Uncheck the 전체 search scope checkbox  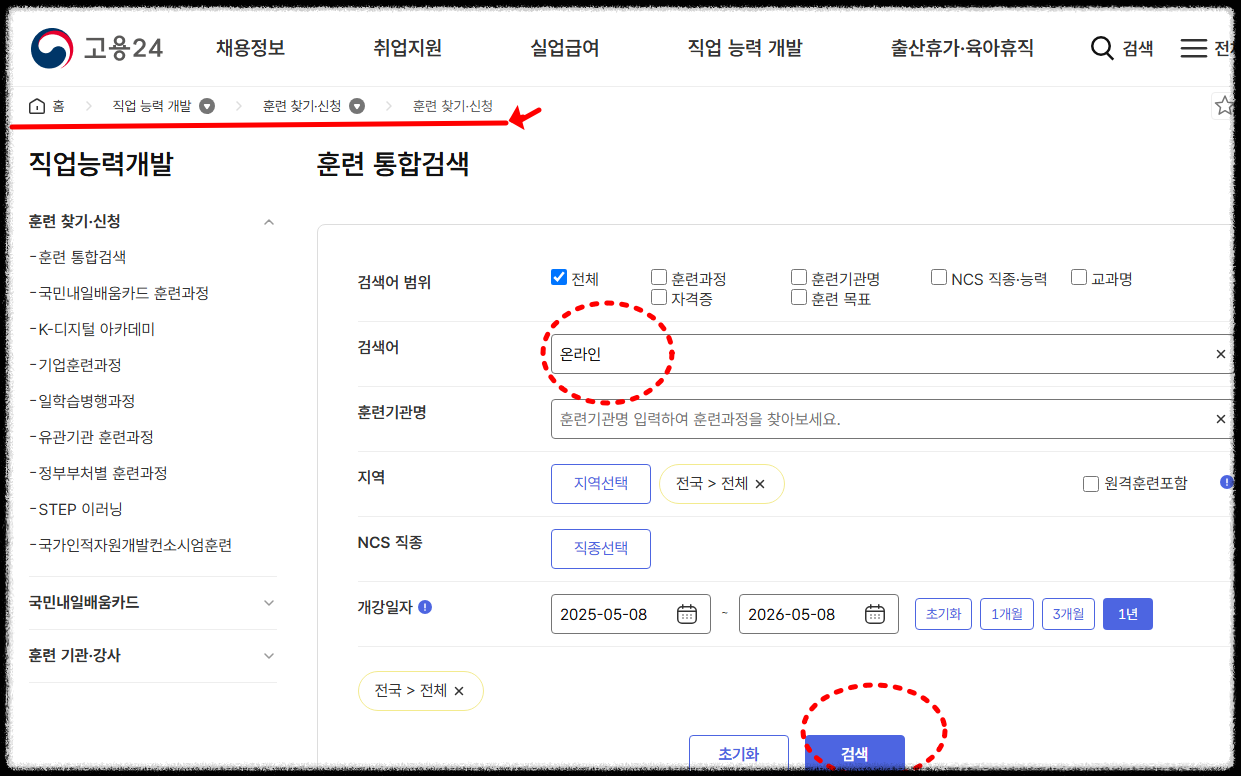(x=558, y=276)
